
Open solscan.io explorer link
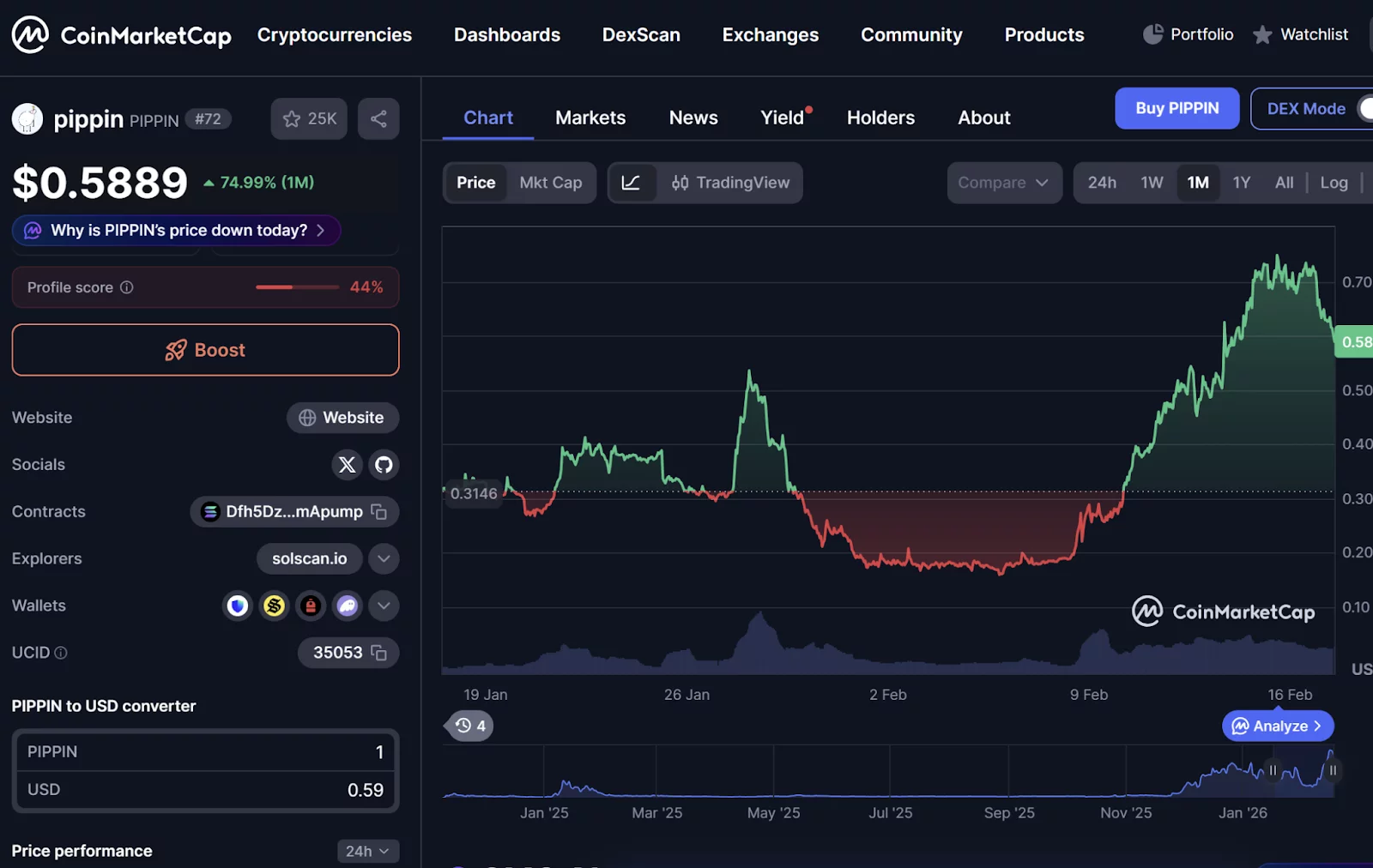coord(309,558)
